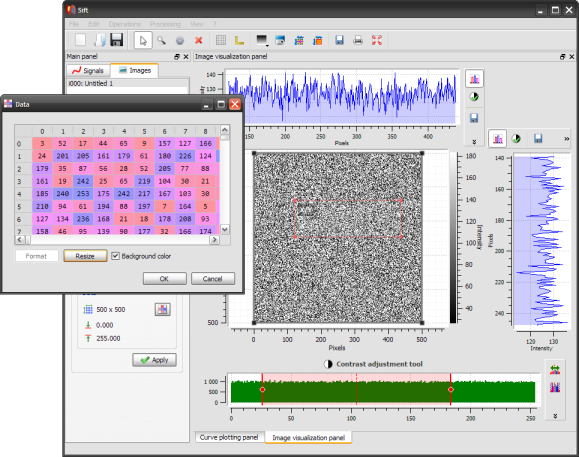Image resolution: width=579 pixels, height=457 pixels.
Task: Open data editor icon beside 500 x 500
Action: pyautogui.click(x=162, y=309)
